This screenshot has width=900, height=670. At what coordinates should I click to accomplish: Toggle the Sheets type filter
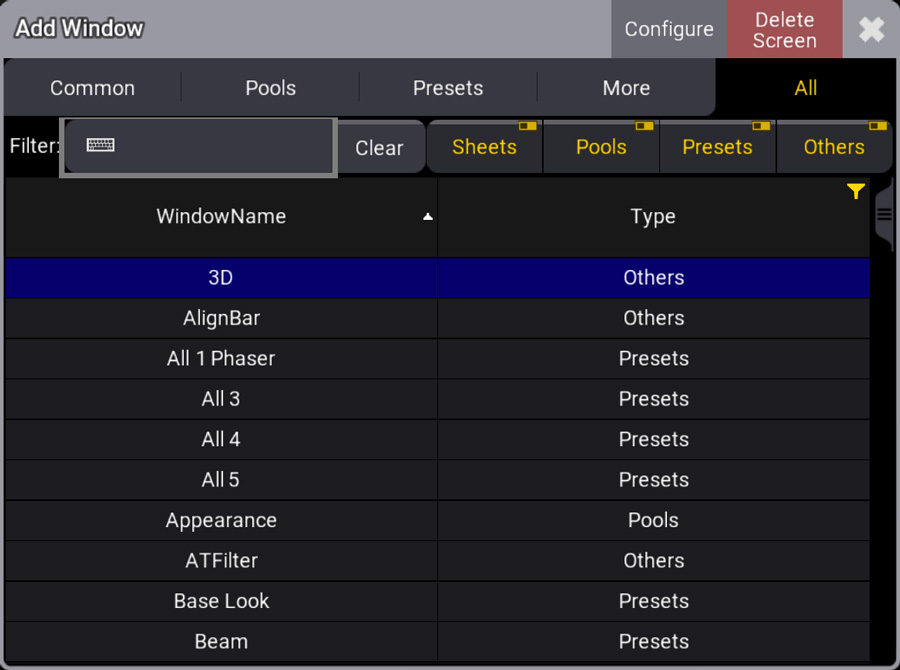484,147
